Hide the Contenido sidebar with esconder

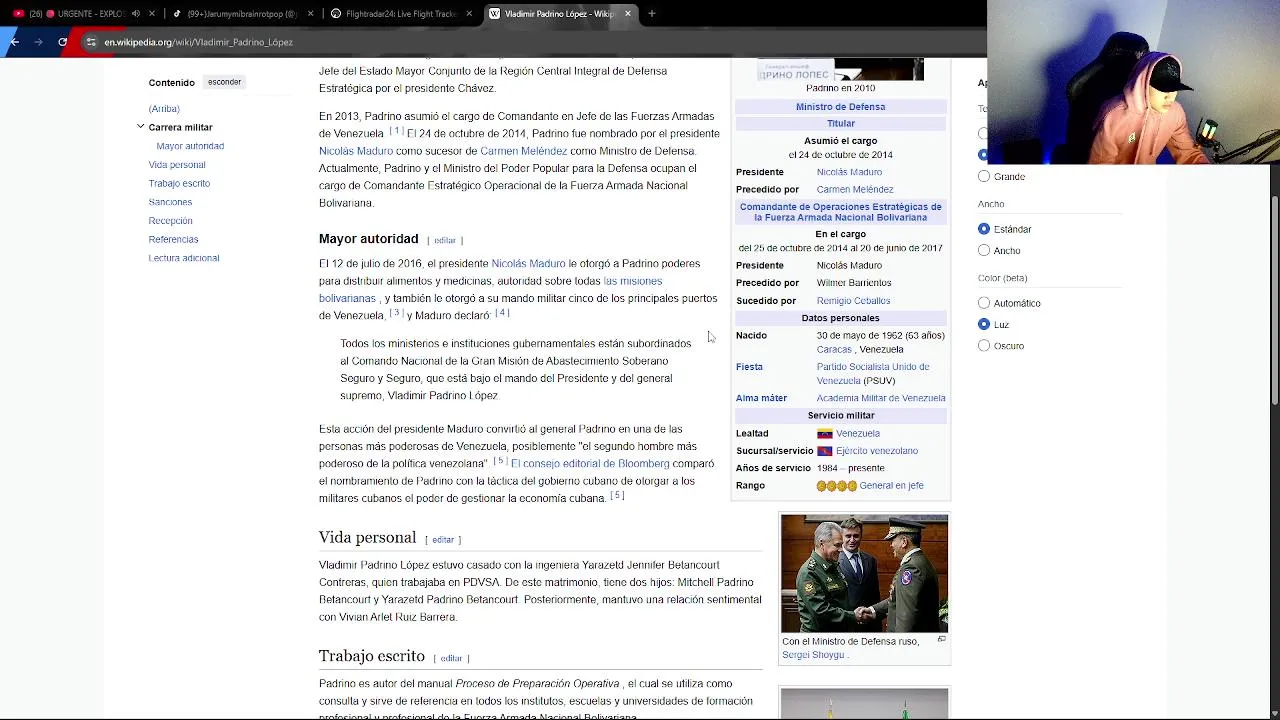point(224,82)
